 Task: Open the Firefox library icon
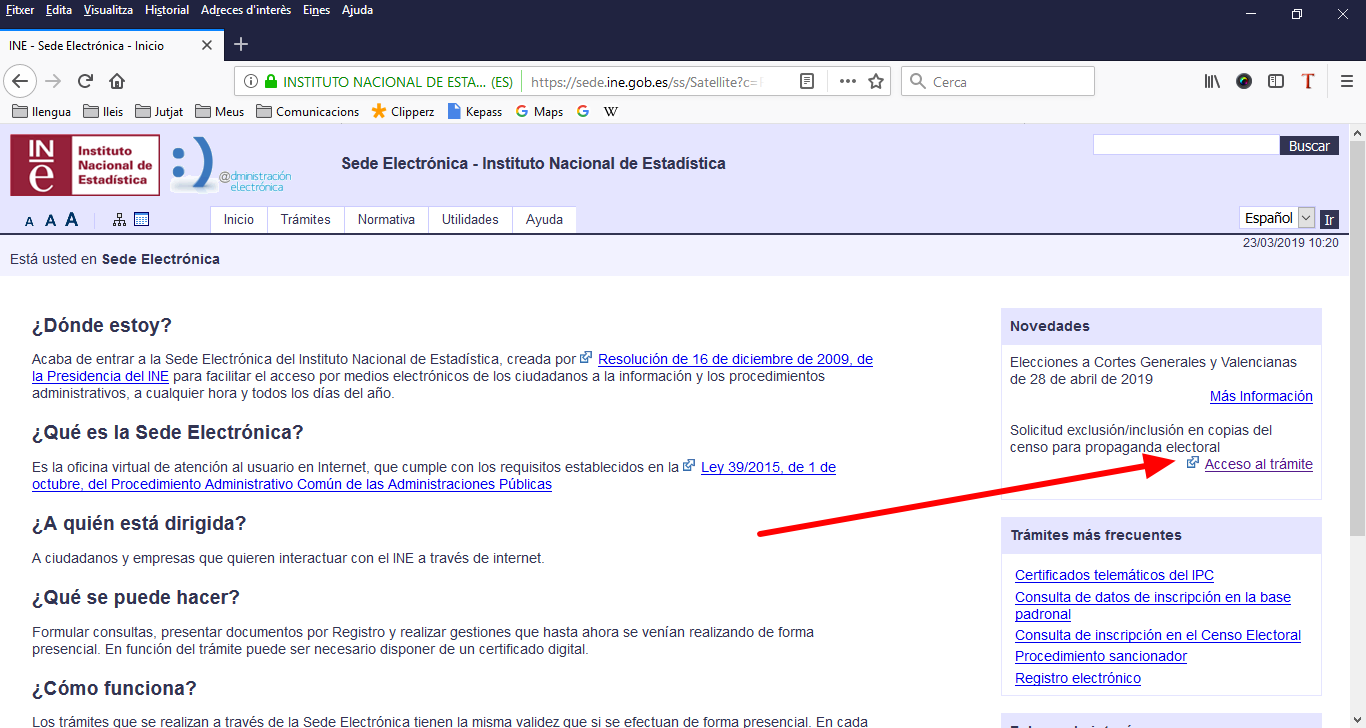click(1212, 81)
